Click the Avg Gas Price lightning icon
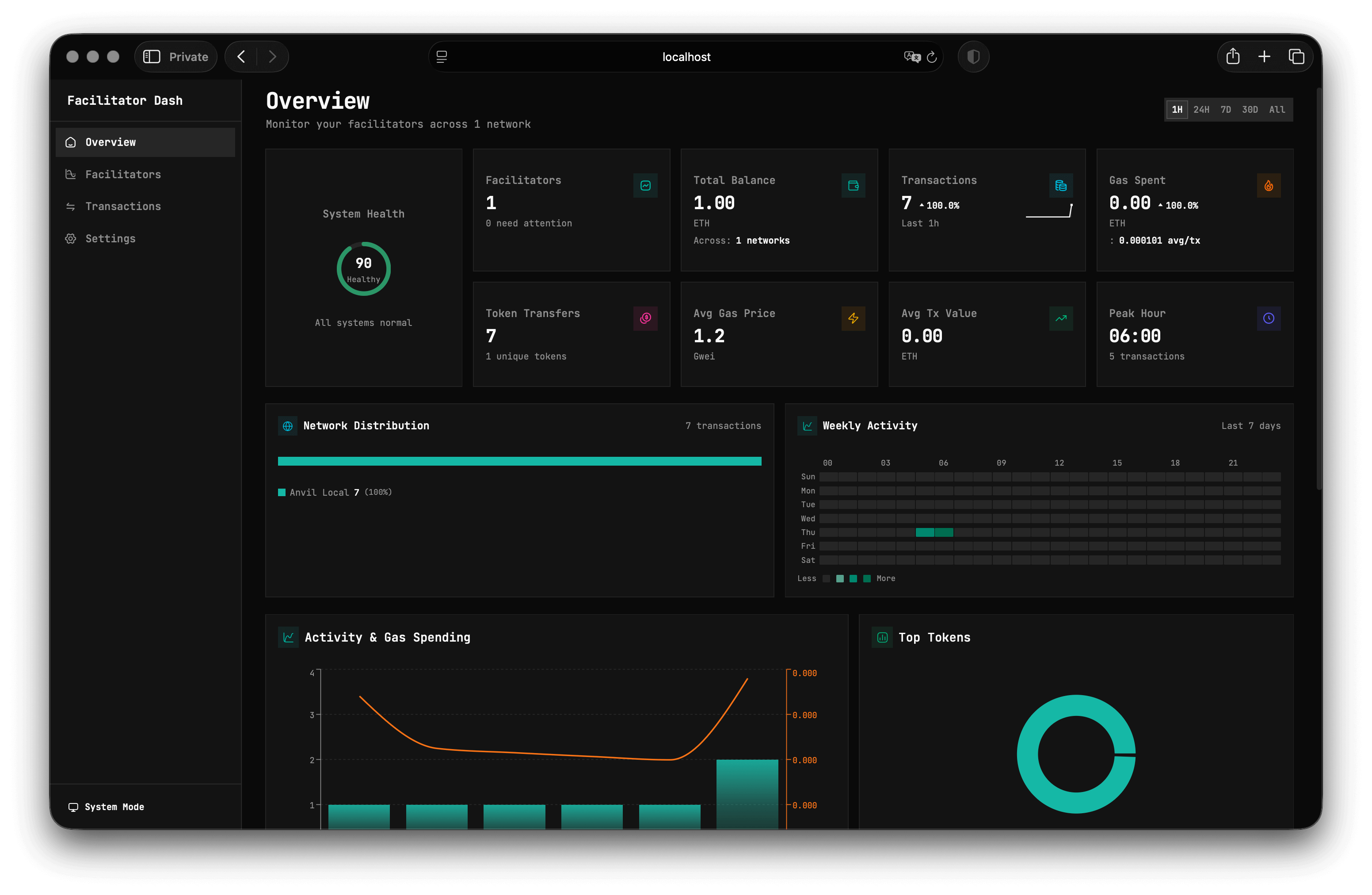 pyautogui.click(x=853, y=318)
